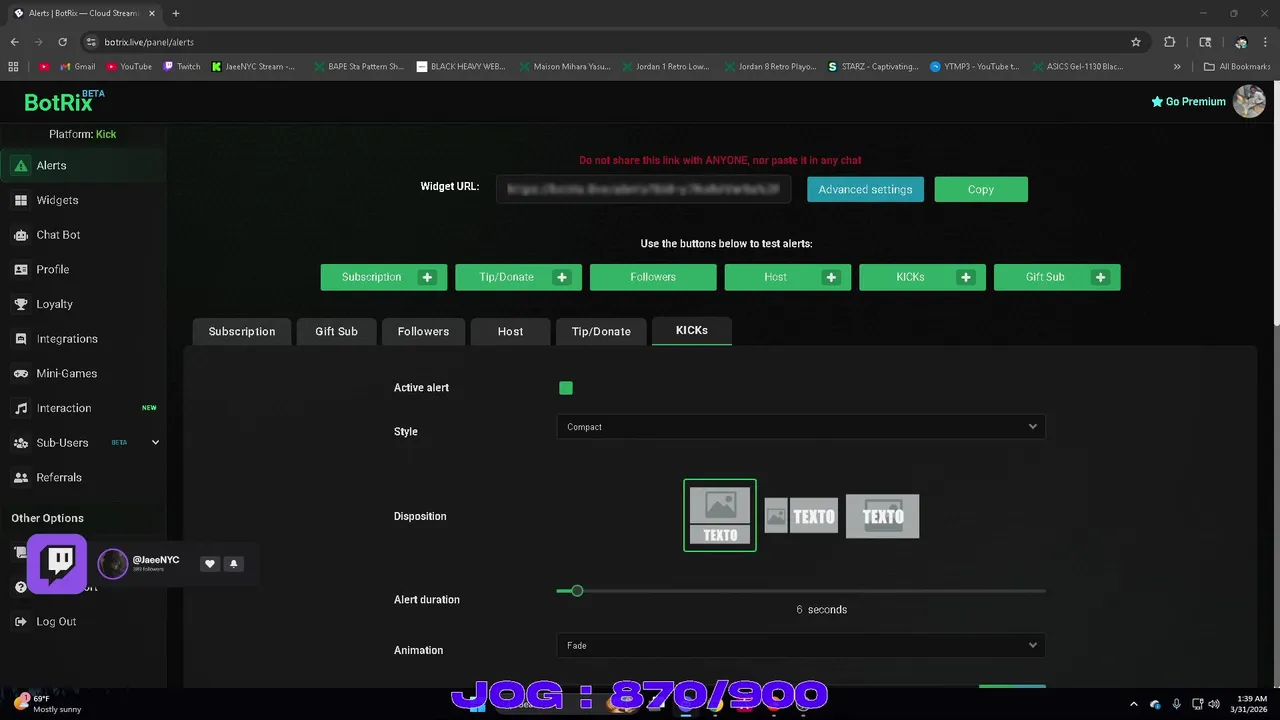Switch to the Gift Sub settings tab

336,332
